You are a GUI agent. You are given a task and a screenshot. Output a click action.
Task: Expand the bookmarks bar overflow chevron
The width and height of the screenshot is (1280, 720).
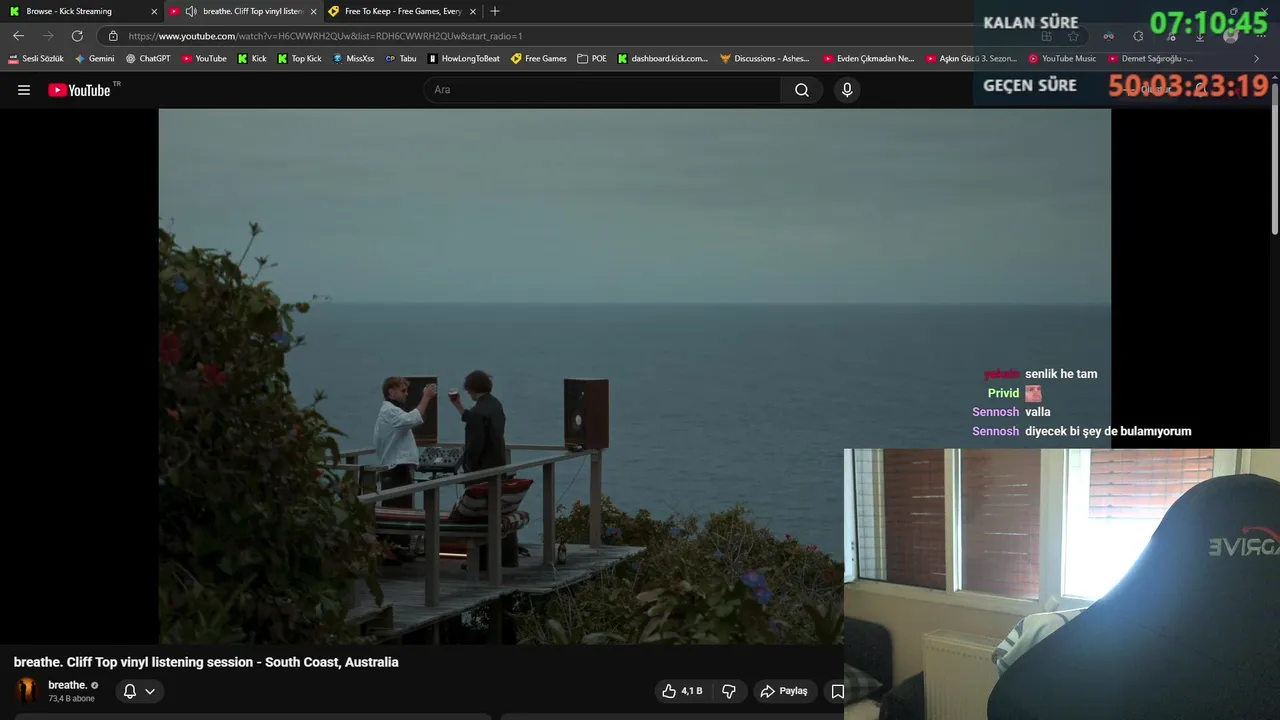point(1257,59)
